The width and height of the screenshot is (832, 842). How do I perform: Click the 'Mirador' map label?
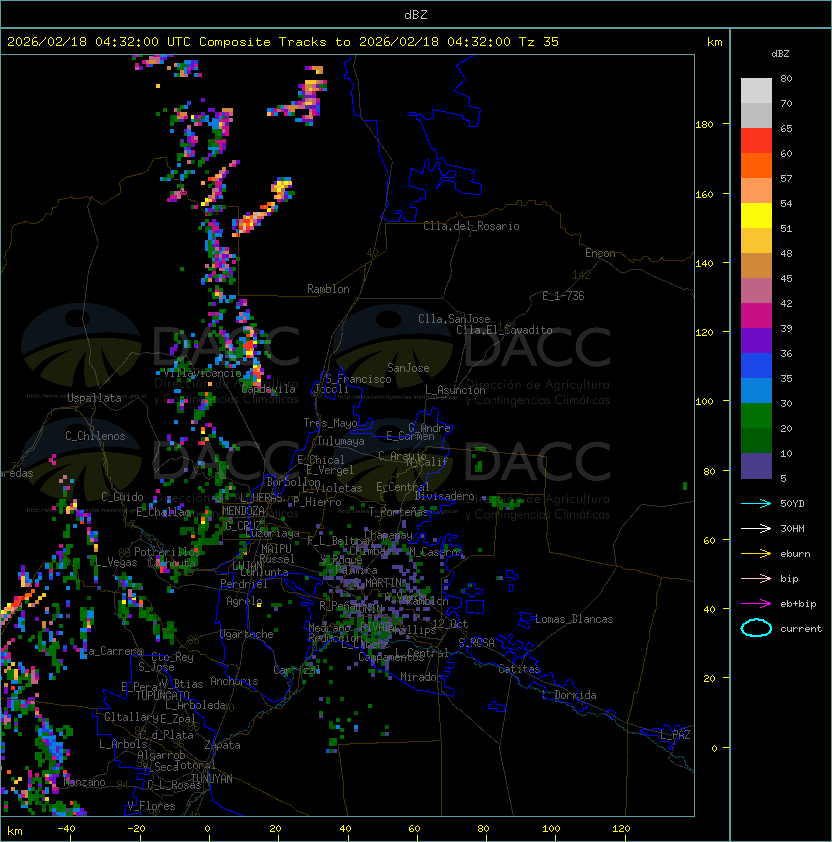click(421, 677)
